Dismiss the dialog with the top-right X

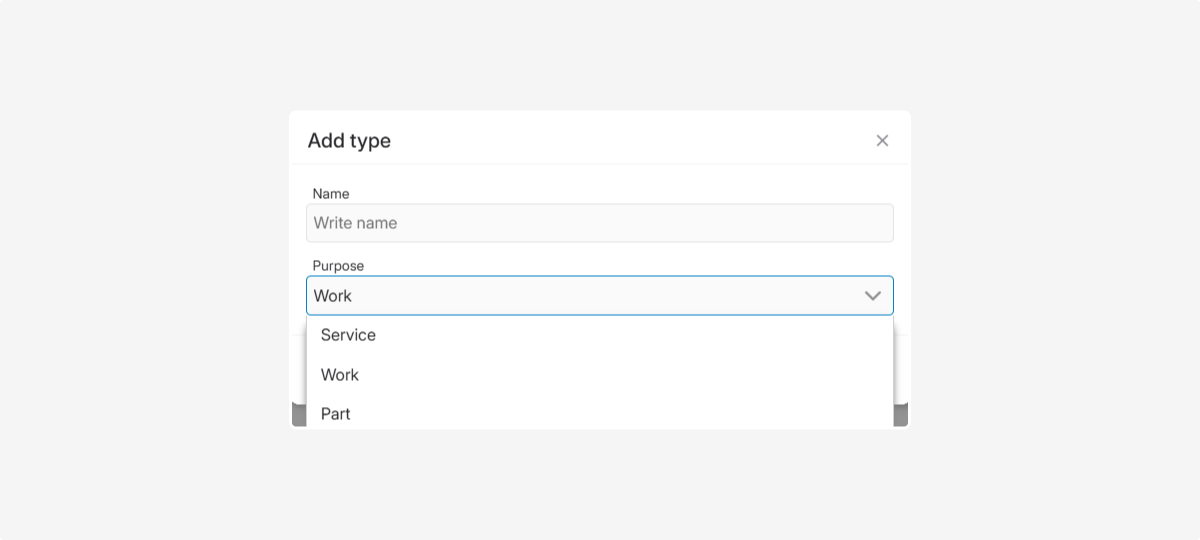pos(882,141)
